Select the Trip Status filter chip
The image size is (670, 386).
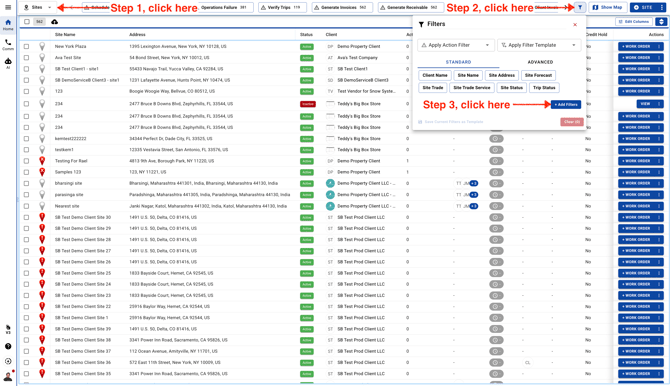[544, 88]
